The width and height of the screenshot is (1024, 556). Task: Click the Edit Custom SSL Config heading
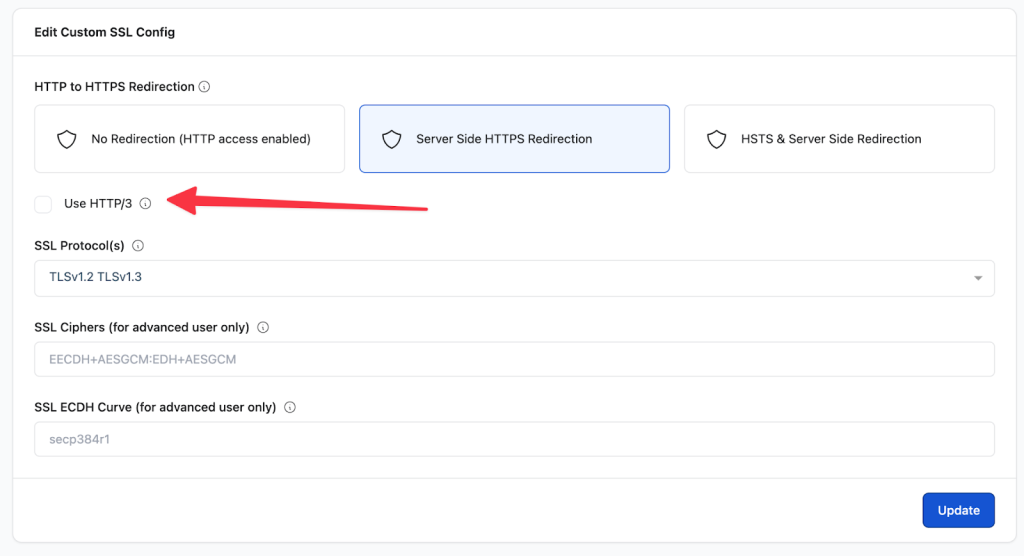(x=105, y=32)
